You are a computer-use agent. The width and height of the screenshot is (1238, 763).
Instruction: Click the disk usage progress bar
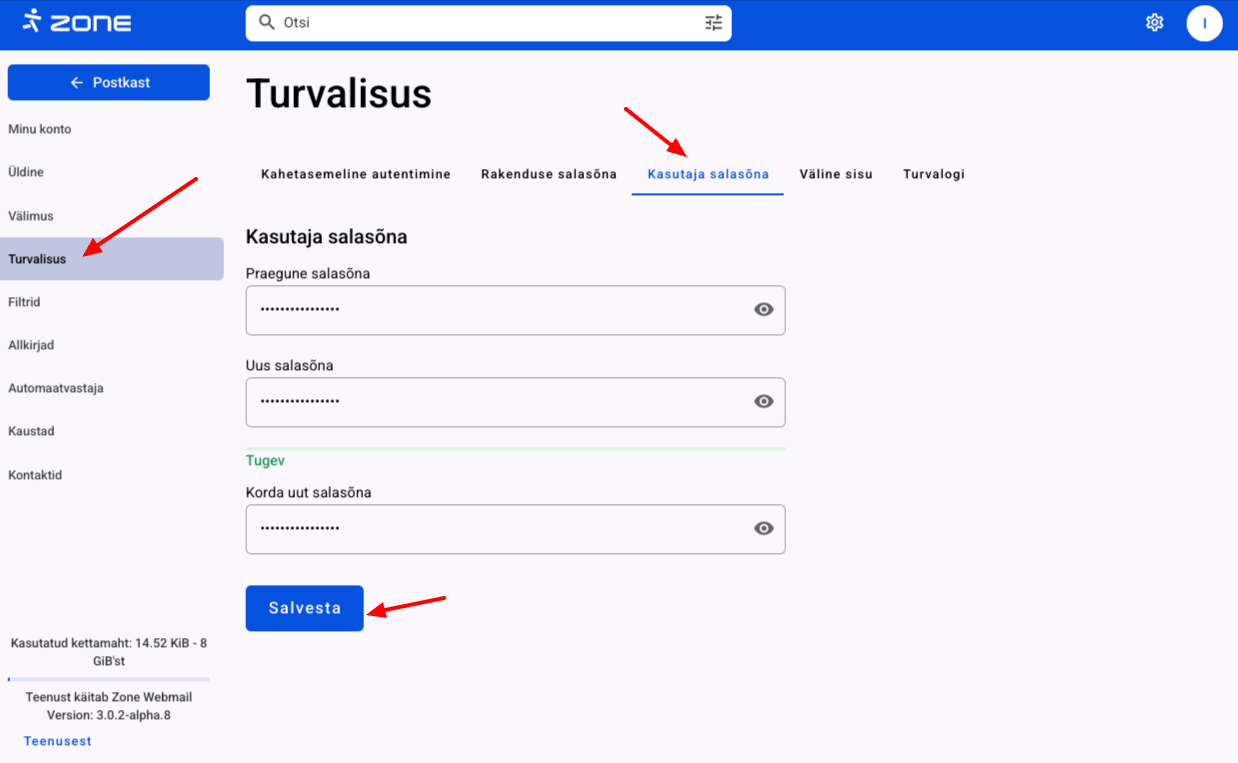(108, 679)
